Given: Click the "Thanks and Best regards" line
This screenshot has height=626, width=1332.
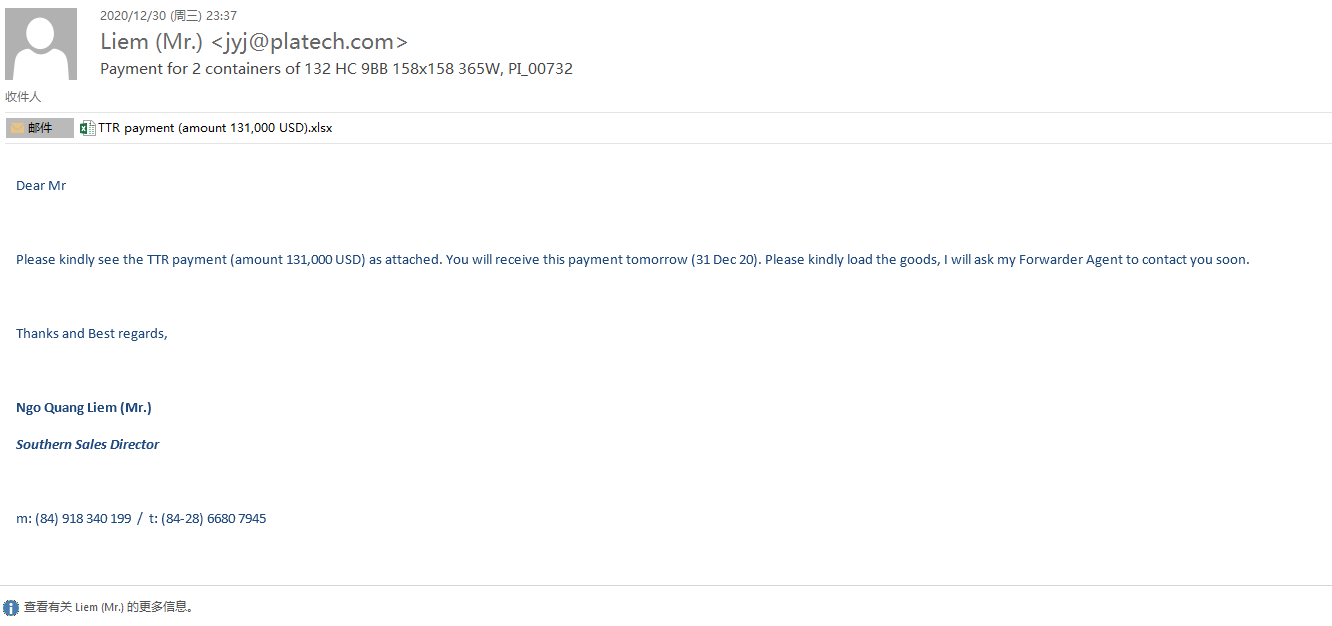Looking at the screenshot, I should click(x=92, y=334).
